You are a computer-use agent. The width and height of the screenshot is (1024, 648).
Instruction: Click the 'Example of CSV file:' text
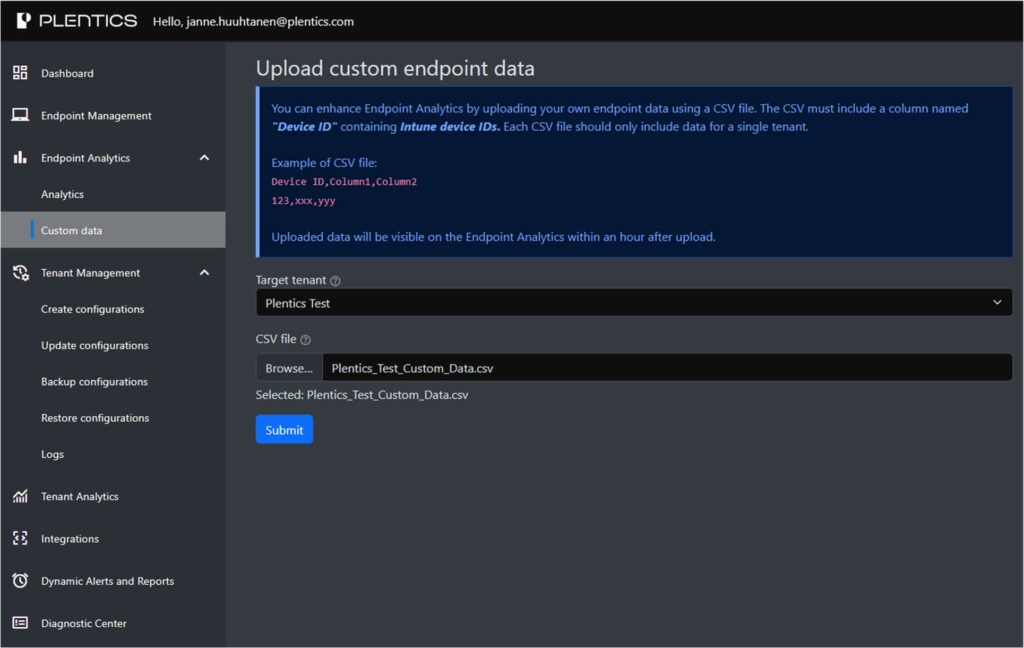(324, 163)
